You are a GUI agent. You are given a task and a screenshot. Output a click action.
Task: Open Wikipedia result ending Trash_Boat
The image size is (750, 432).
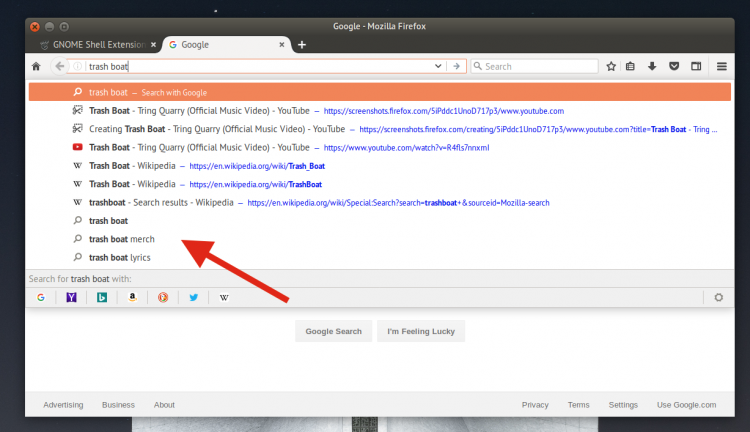[x=380, y=166]
